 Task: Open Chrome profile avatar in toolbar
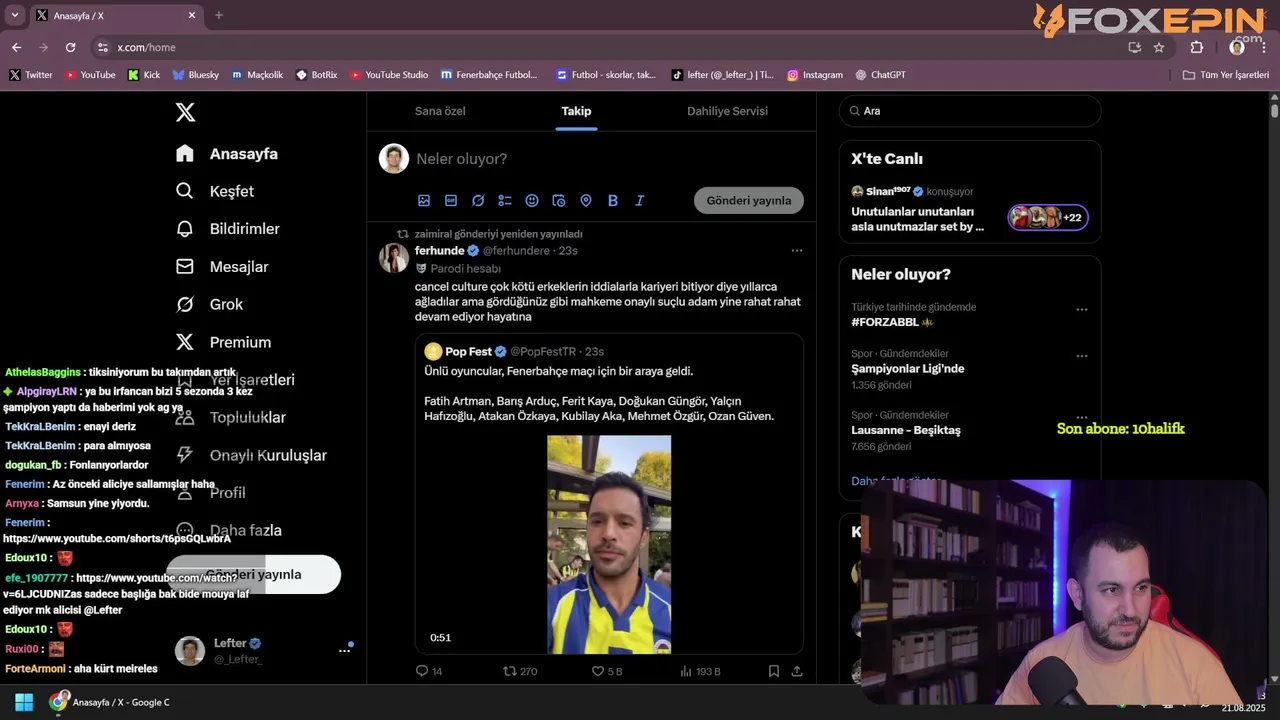pos(1237,47)
